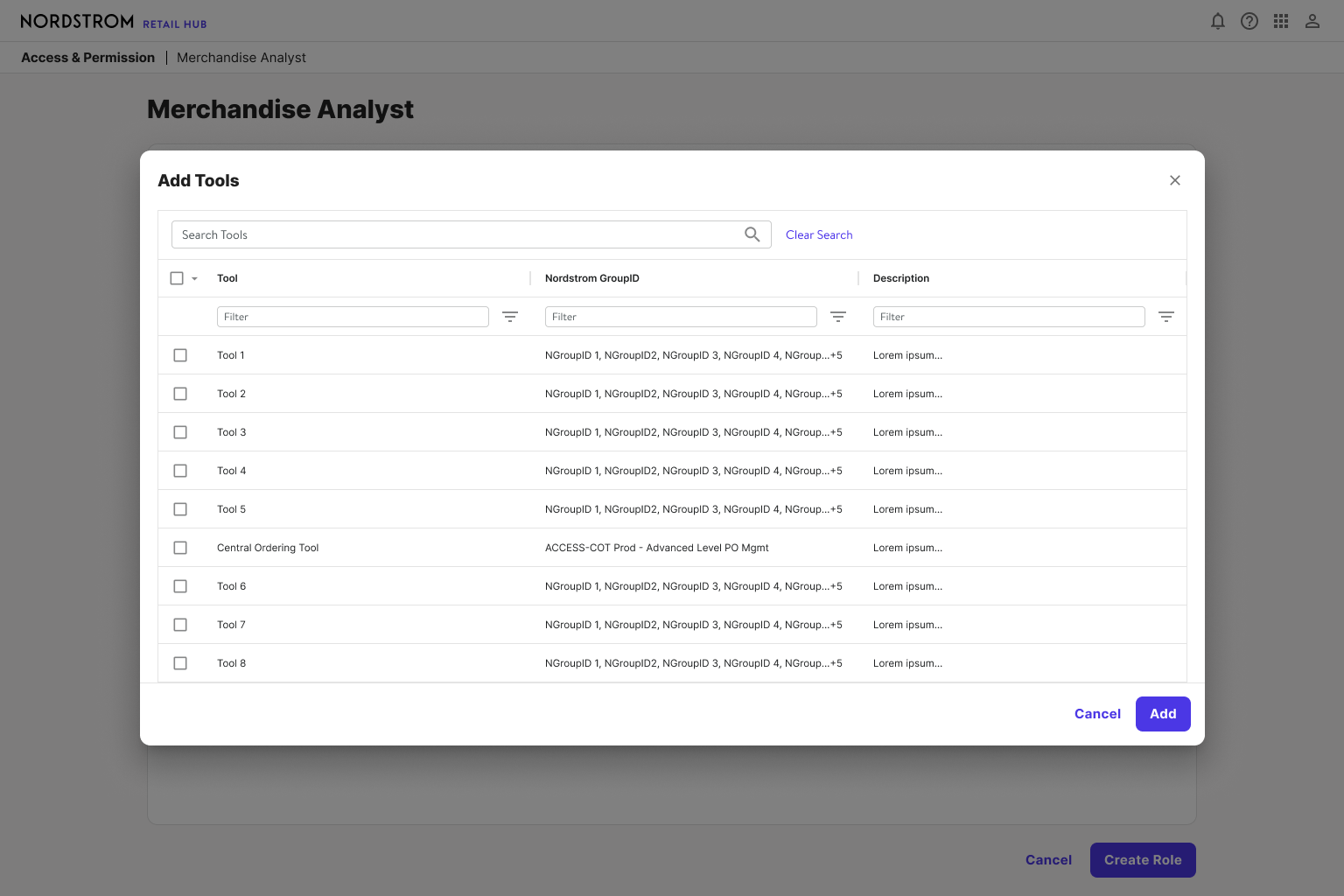Viewport: 1344px width, 896px height.
Task: Focus the Description column Filter field
Action: pyautogui.click(x=1009, y=317)
